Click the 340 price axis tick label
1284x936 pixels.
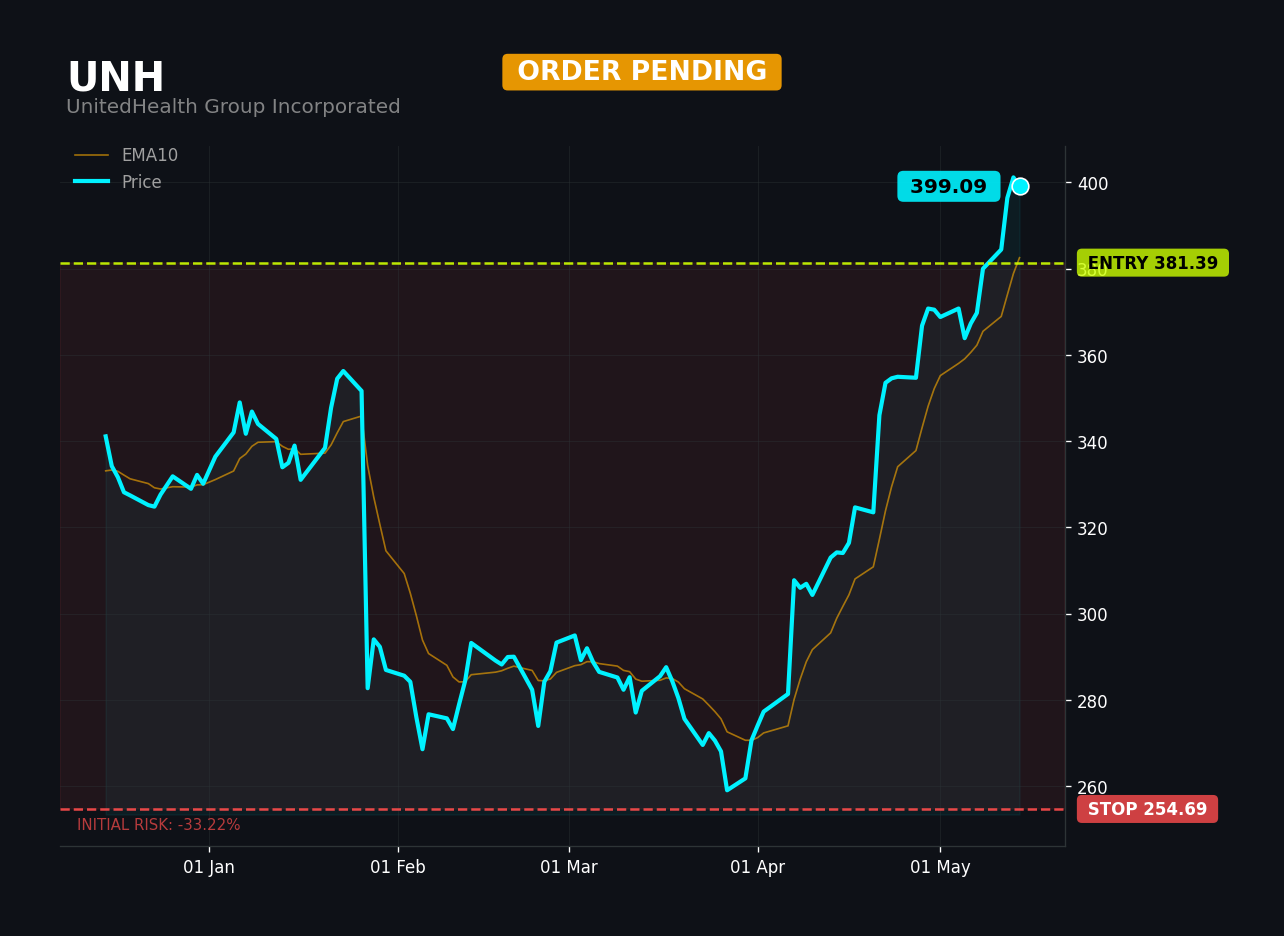coord(1092,442)
